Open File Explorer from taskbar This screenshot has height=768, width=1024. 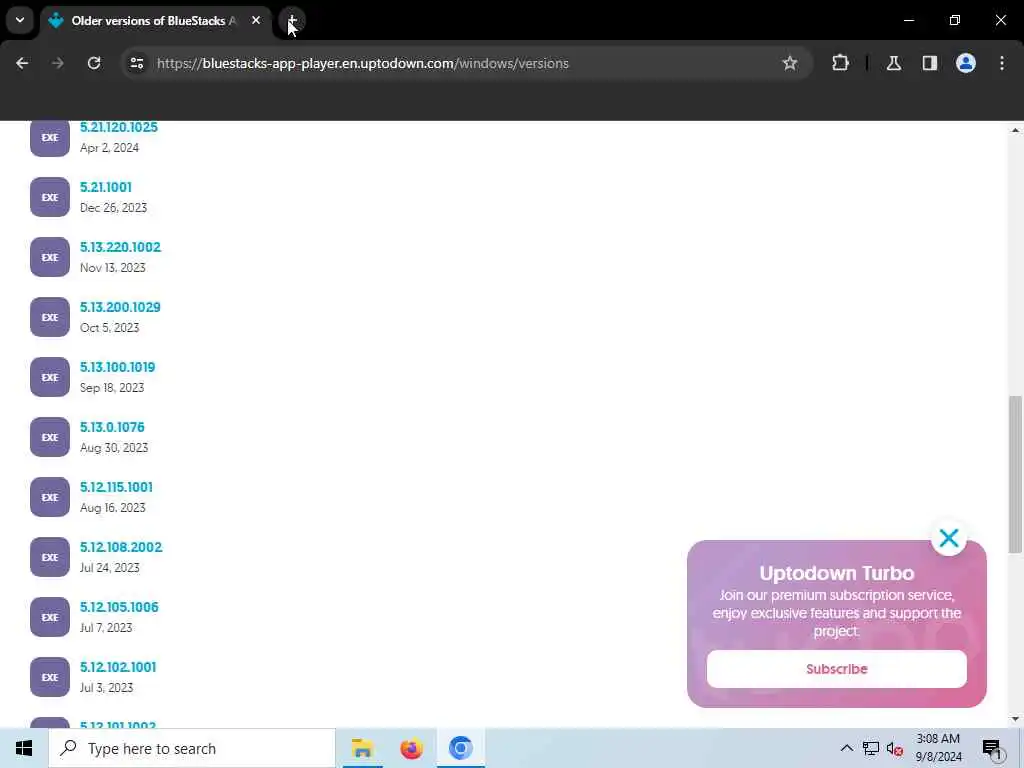(362, 748)
